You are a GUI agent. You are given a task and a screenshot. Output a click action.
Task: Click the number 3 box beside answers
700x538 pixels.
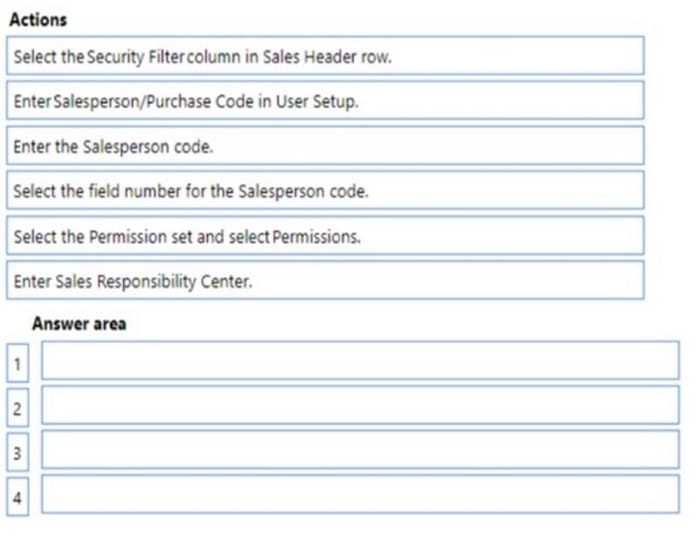(x=17, y=452)
